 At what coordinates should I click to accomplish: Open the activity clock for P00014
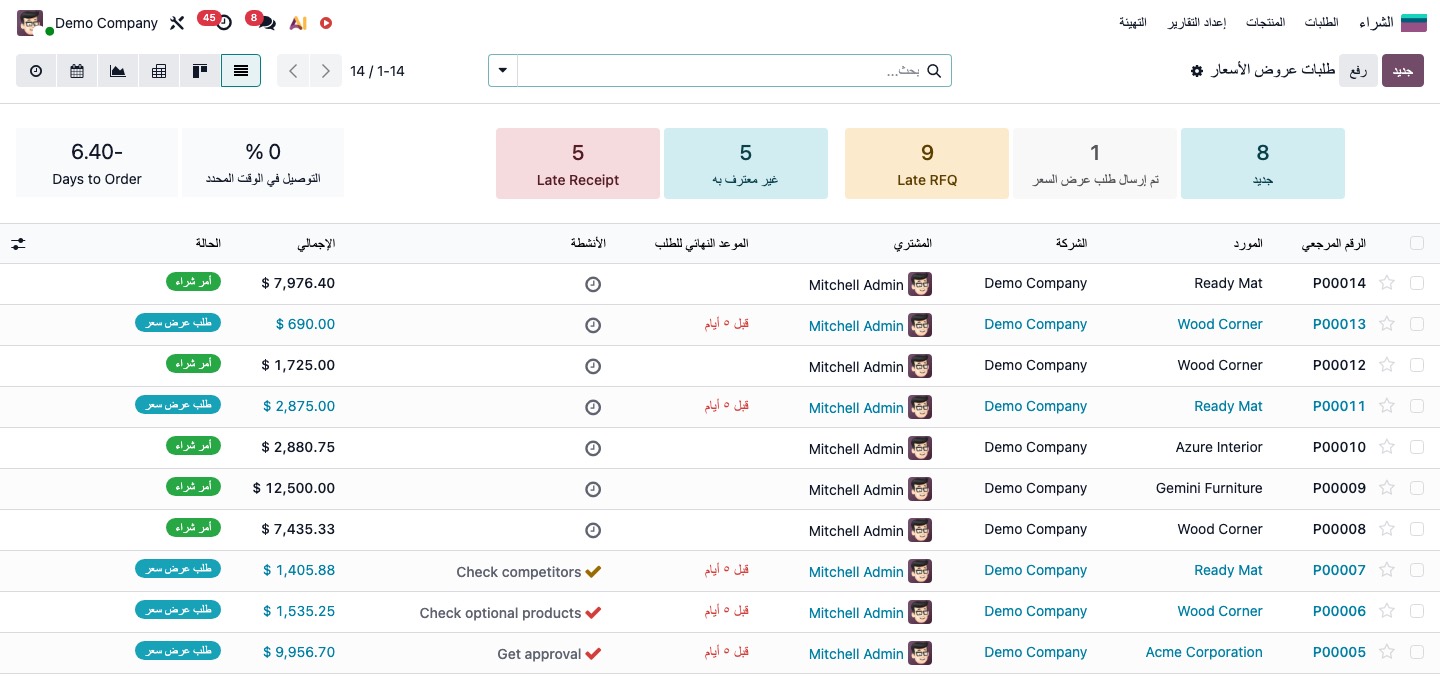coord(593,284)
